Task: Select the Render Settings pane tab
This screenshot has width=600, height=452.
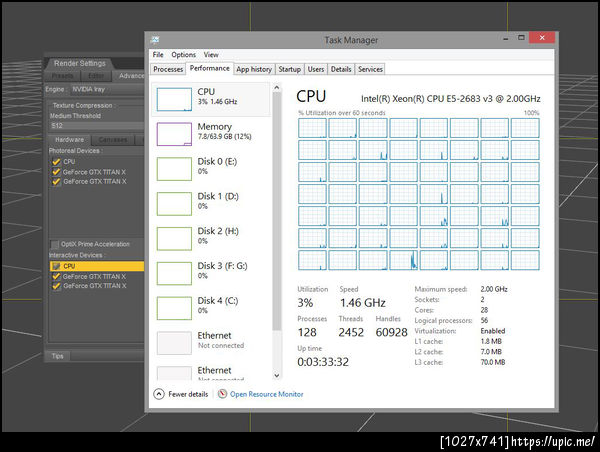Action: point(79,63)
